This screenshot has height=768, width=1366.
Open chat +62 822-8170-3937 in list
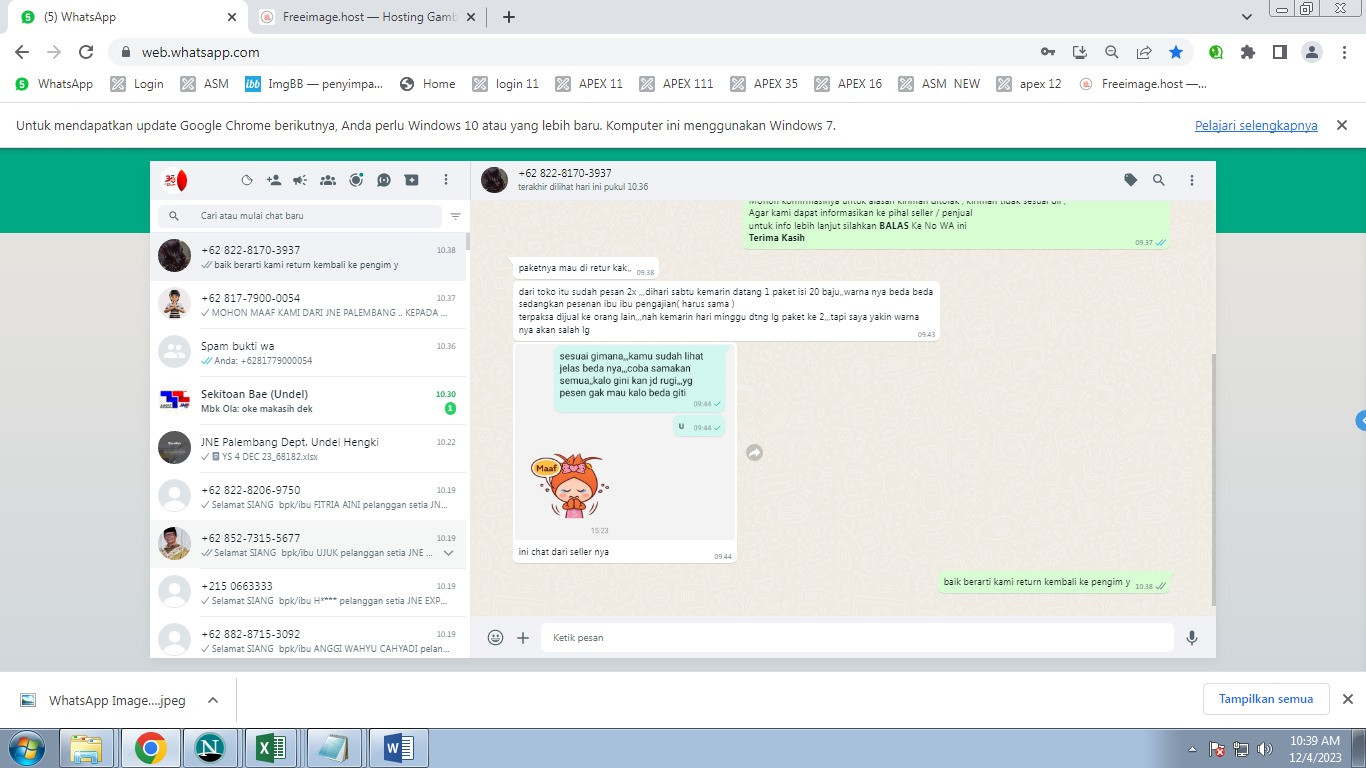[308, 256]
